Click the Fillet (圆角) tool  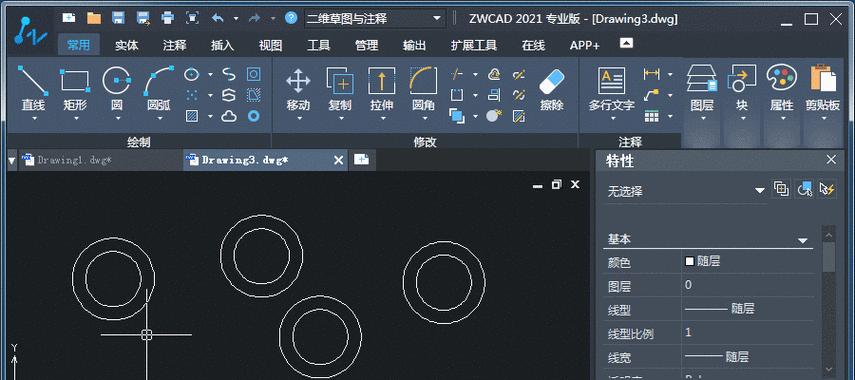pyautogui.click(x=423, y=87)
